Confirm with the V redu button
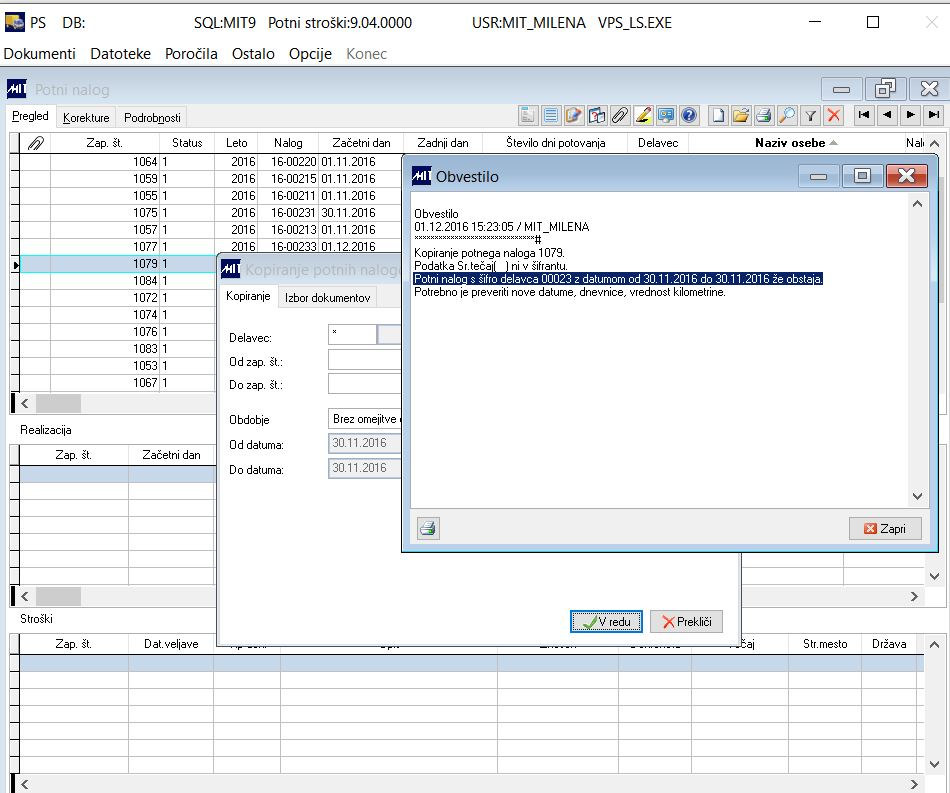The width and height of the screenshot is (950, 793). (x=606, y=622)
